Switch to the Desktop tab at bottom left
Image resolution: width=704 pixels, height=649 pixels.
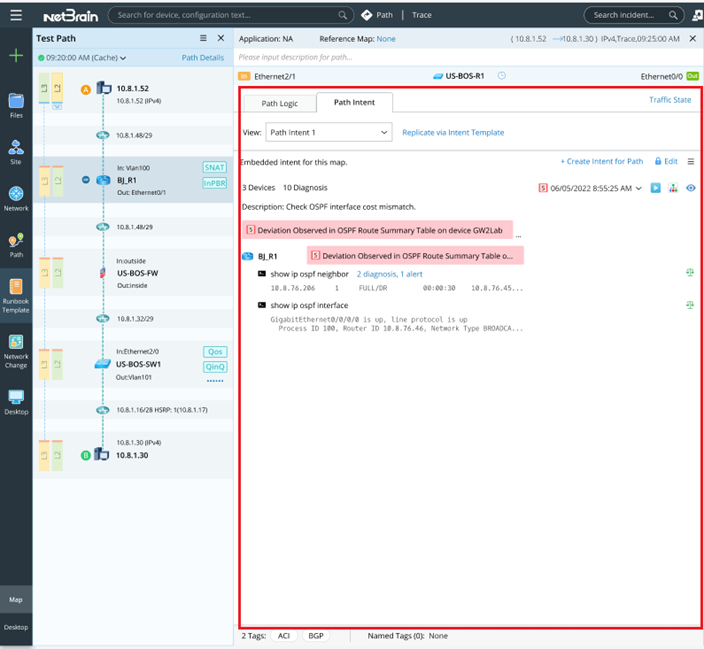pos(16,627)
